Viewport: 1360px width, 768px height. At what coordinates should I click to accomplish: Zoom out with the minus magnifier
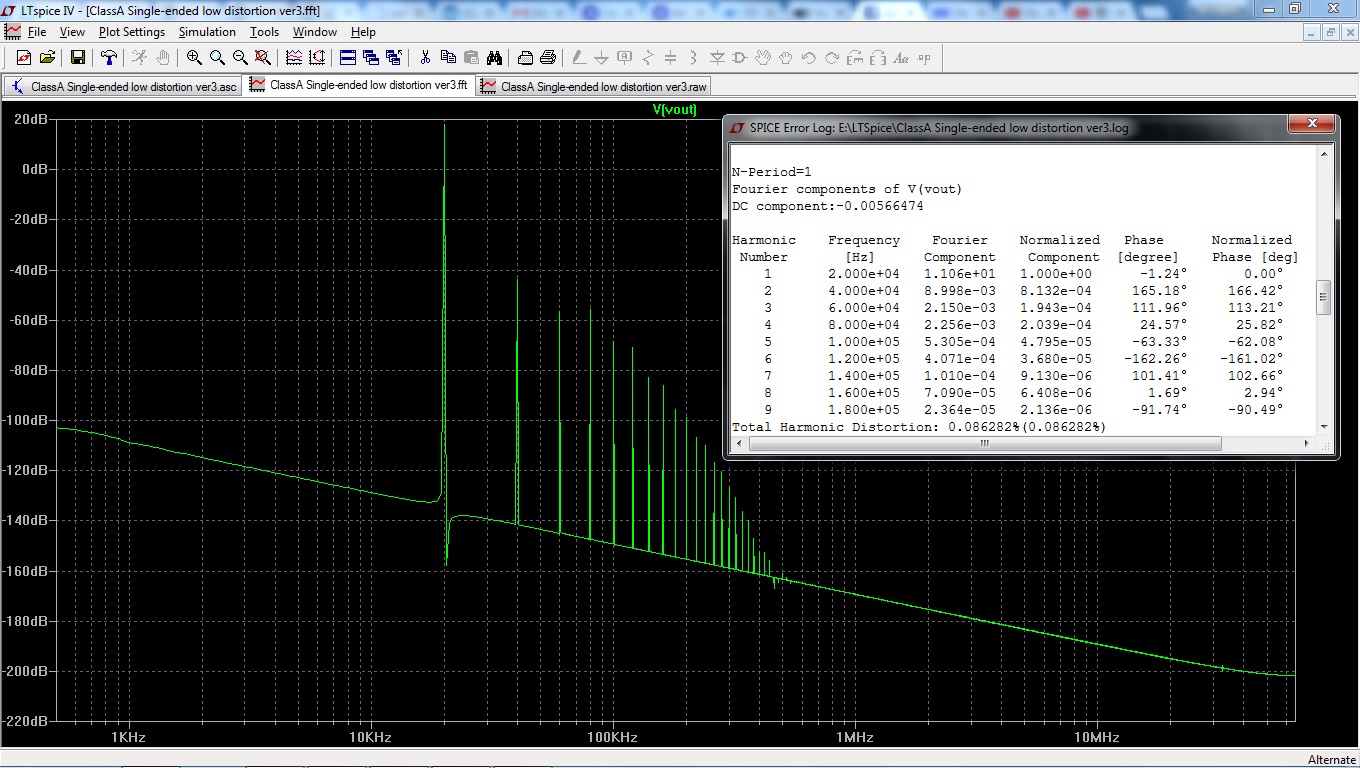pyautogui.click(x=240, y=57)
